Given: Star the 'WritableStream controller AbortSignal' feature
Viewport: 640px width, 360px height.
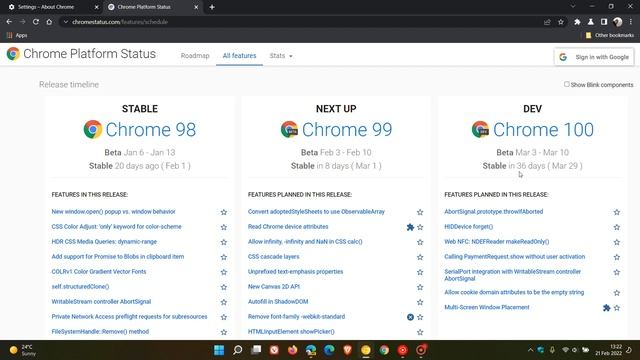Looking at the screenshot, I should point(224,302).
